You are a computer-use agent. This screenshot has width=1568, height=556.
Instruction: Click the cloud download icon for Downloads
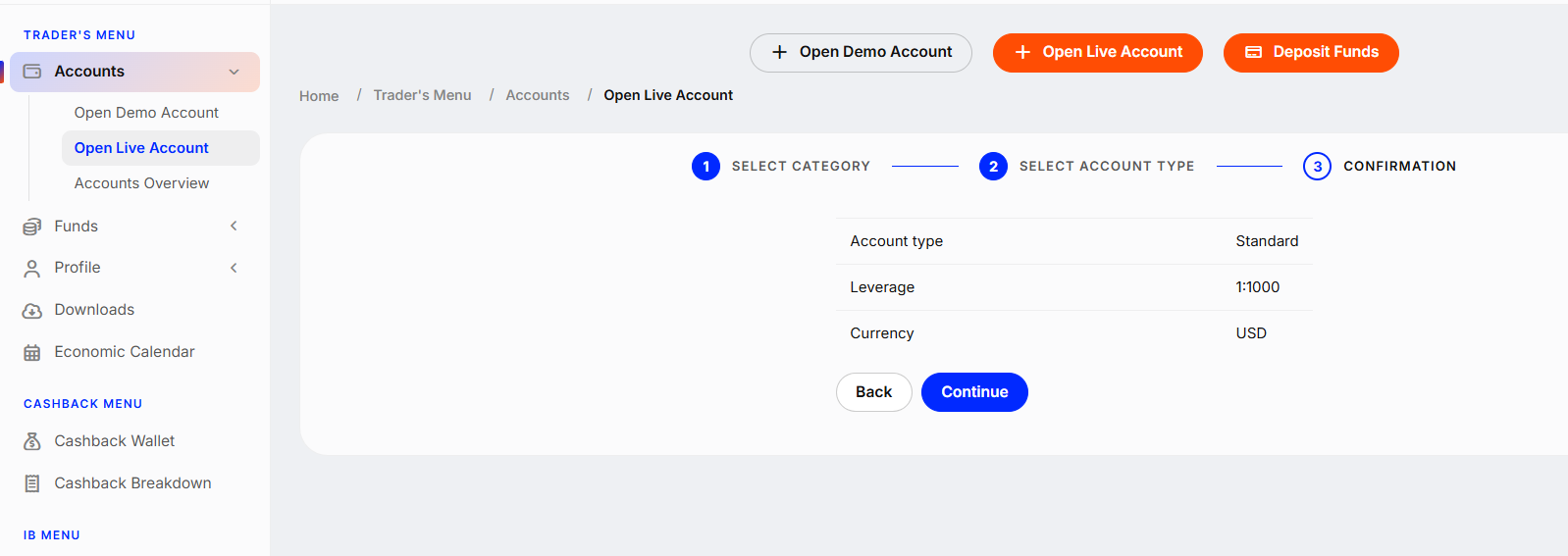[32, 311]
